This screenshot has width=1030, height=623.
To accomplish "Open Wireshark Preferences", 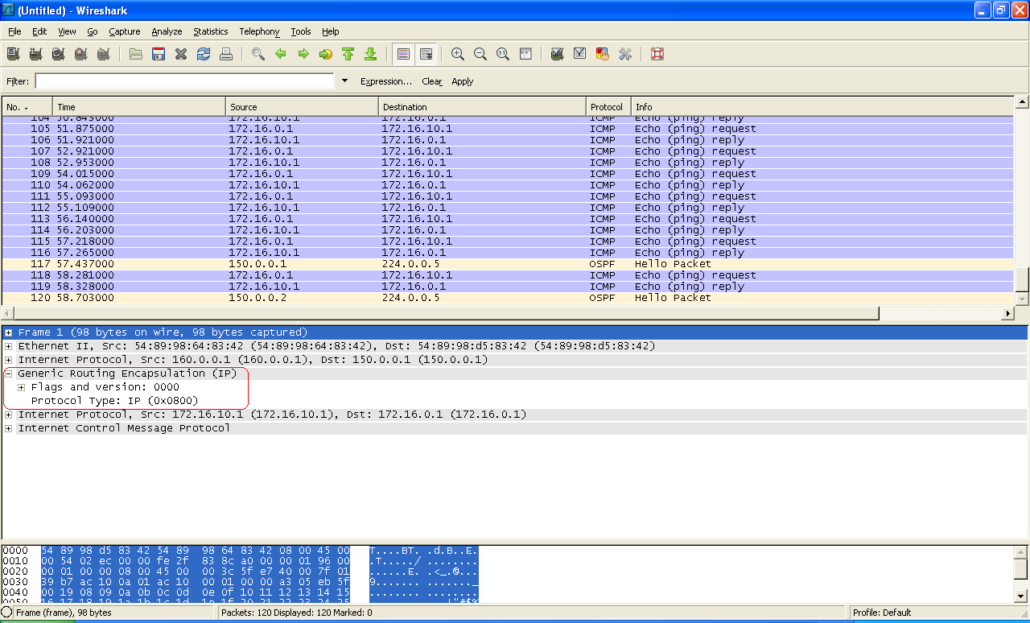I will pos(625,53).
